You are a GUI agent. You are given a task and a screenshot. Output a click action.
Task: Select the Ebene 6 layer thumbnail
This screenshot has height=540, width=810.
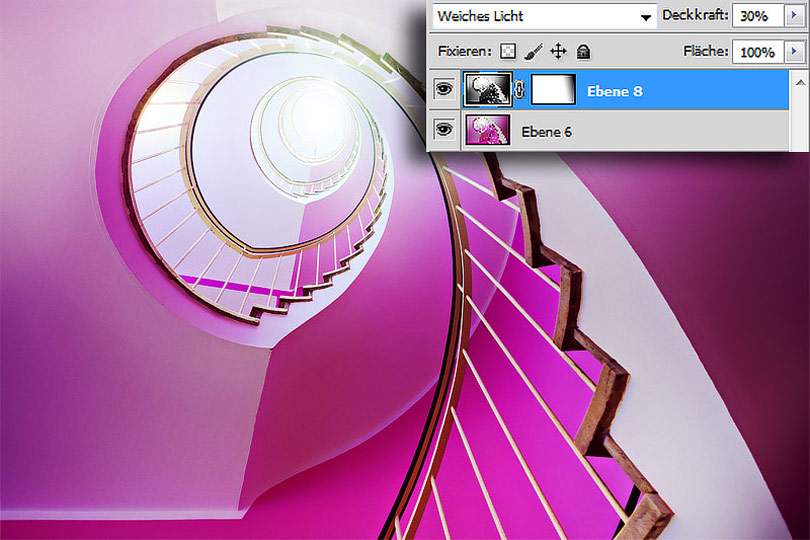tap(488, 130)
